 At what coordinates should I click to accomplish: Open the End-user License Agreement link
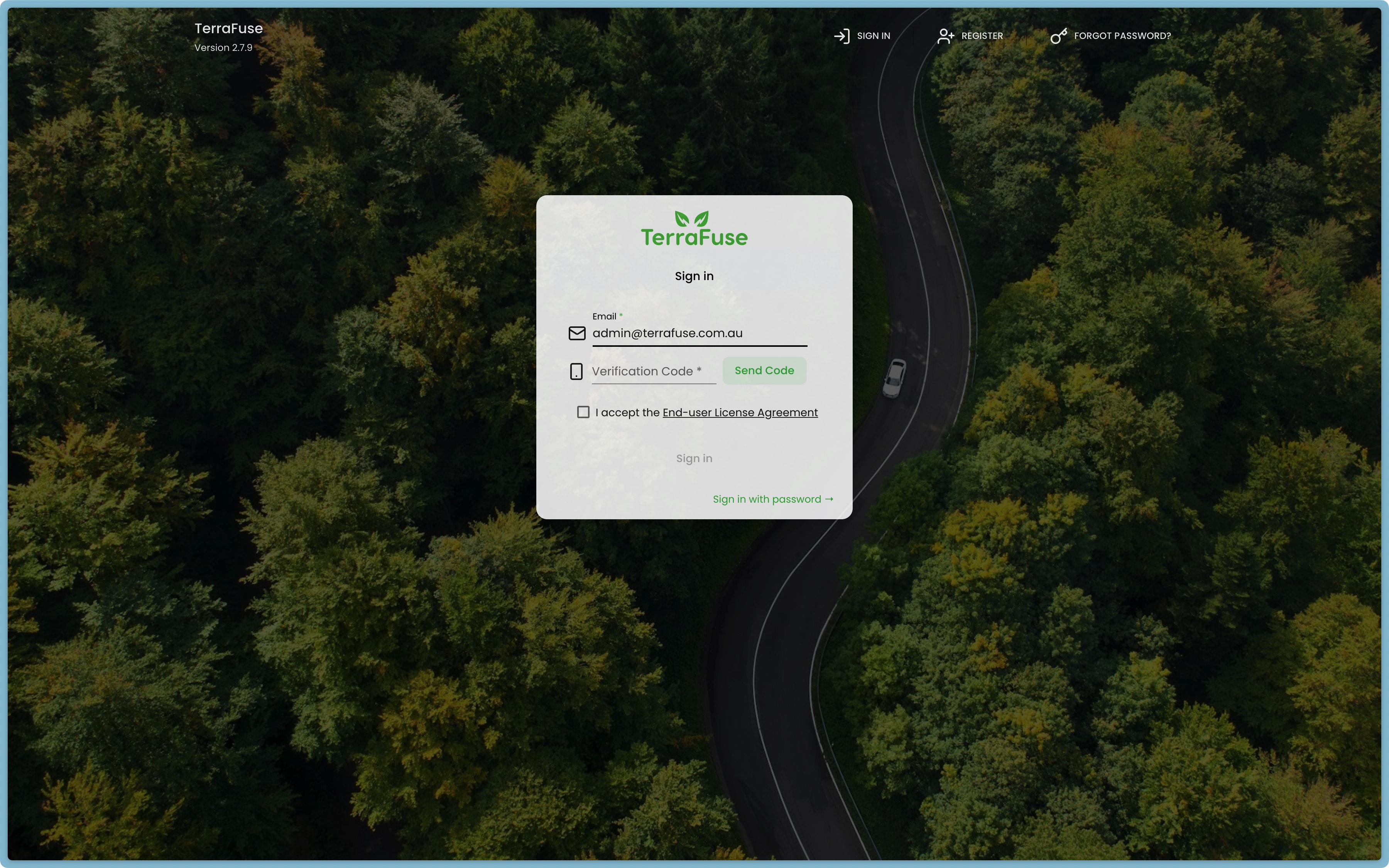click(x=740, y=413)
